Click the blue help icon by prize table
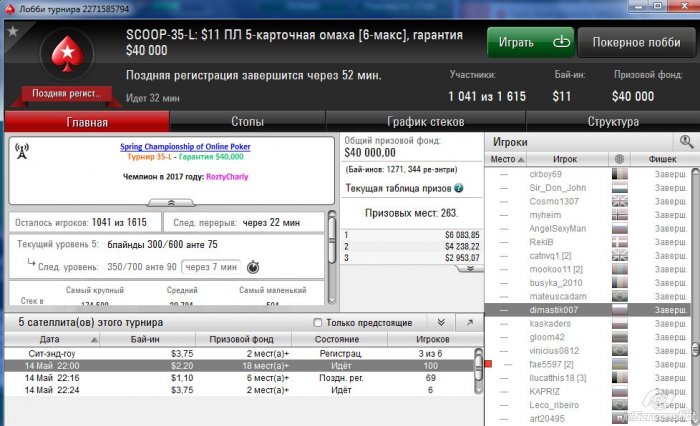The width and height of the screenshot is (700, 426). point(458,188)
